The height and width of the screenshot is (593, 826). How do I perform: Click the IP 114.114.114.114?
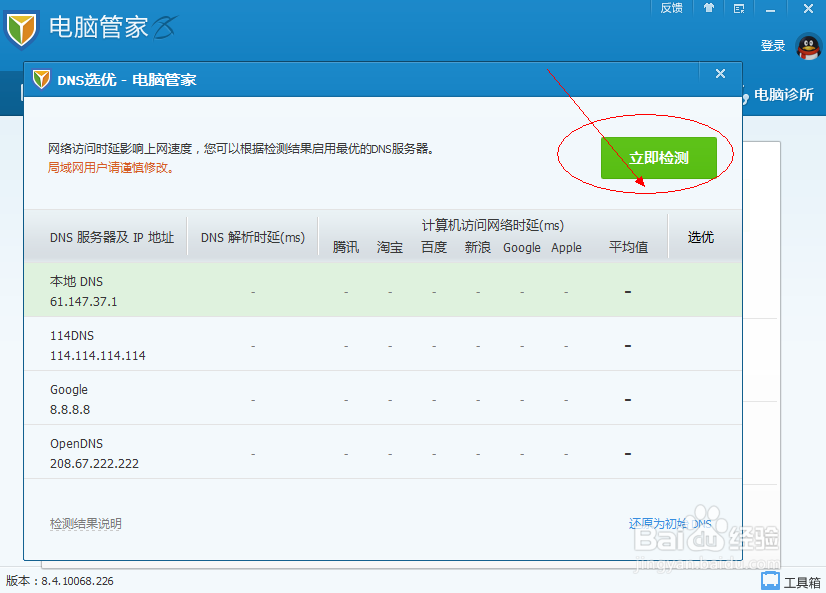pyautogui.click(x=97, y=356)
